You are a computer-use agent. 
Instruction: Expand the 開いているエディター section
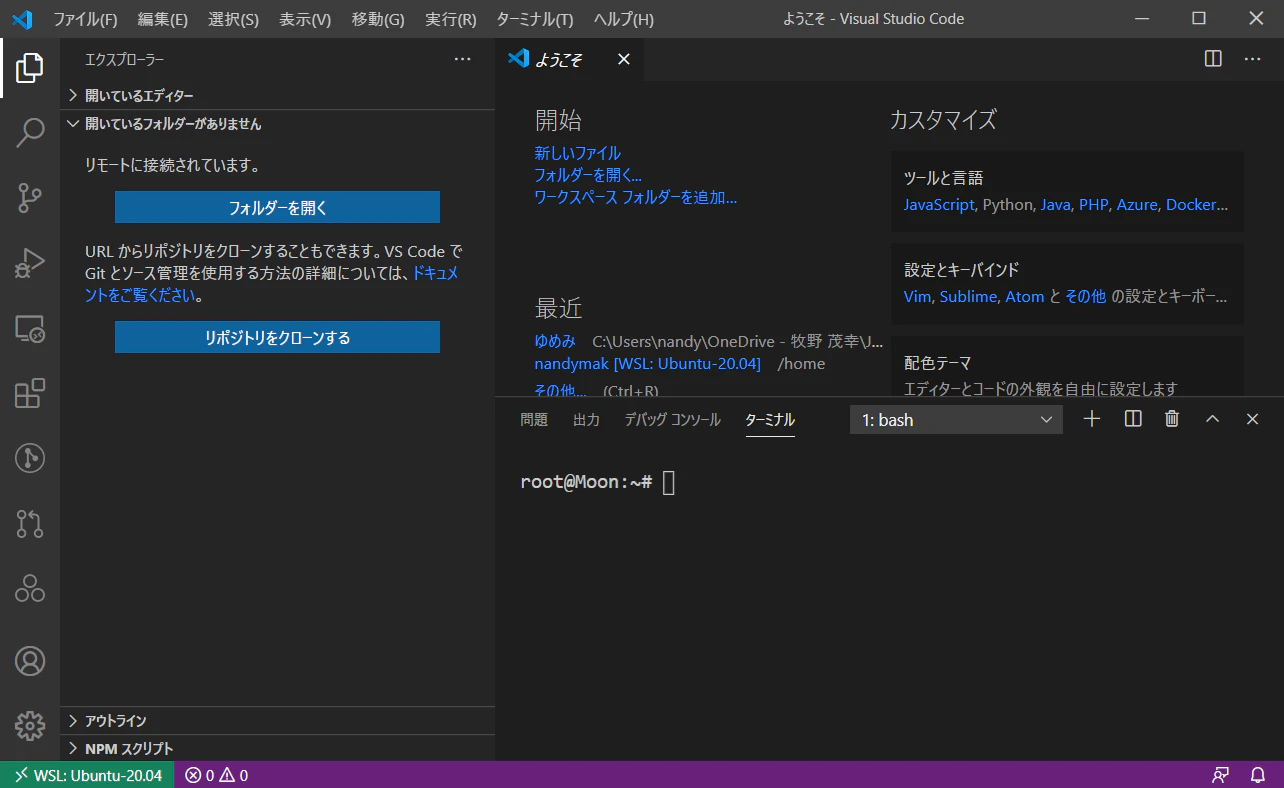coord(277,95)
